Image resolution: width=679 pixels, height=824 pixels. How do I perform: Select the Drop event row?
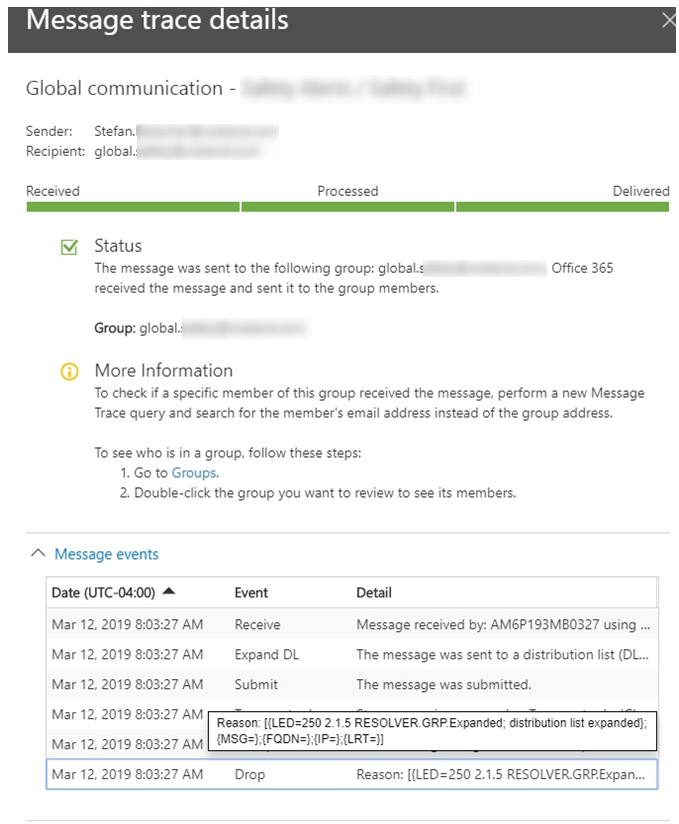pyautogui.click(x=350, y=775)
